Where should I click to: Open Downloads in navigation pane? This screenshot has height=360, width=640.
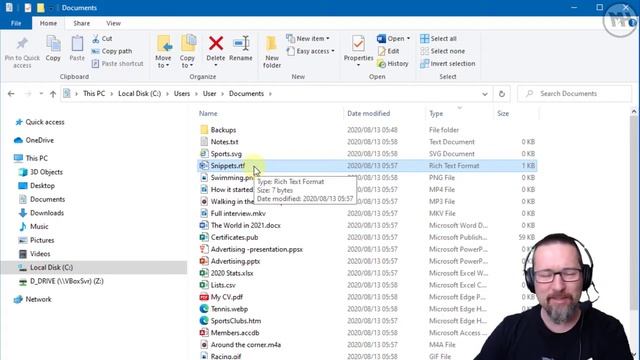point(41,213)
